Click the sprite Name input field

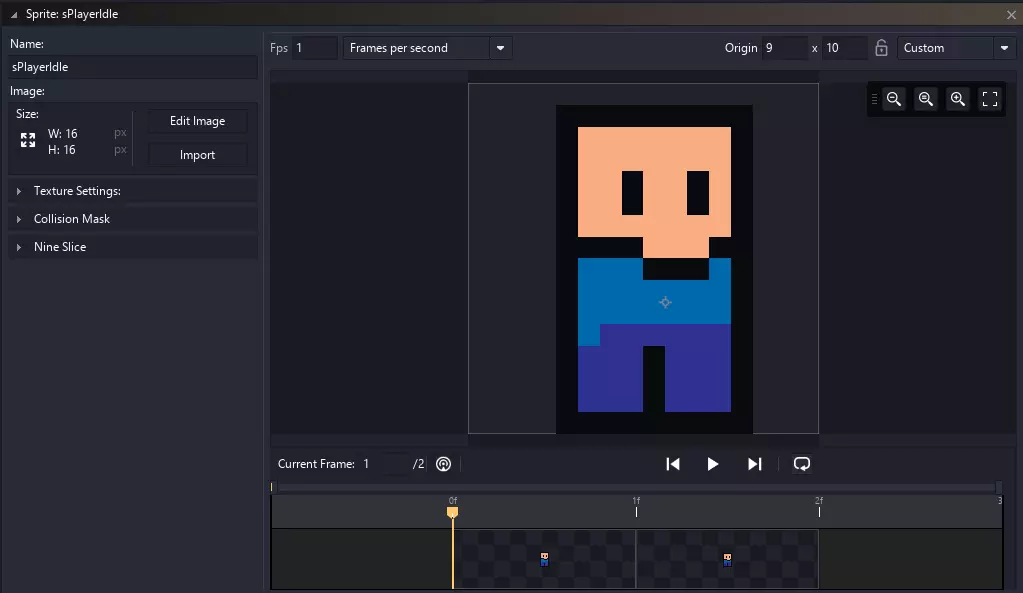point(133,67)
